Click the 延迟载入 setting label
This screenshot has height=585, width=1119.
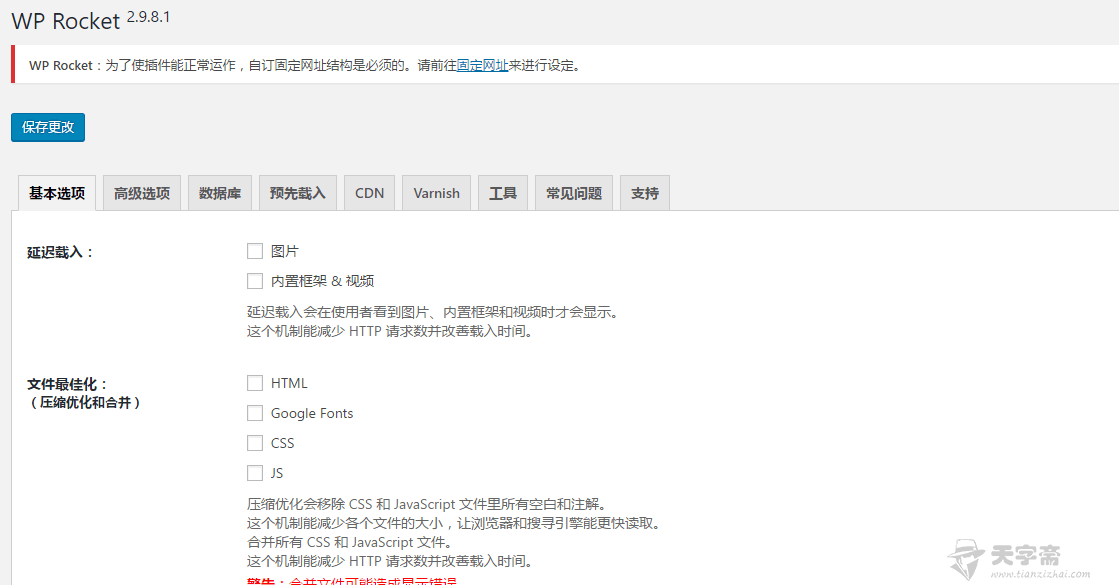click(x=61, y=253)
